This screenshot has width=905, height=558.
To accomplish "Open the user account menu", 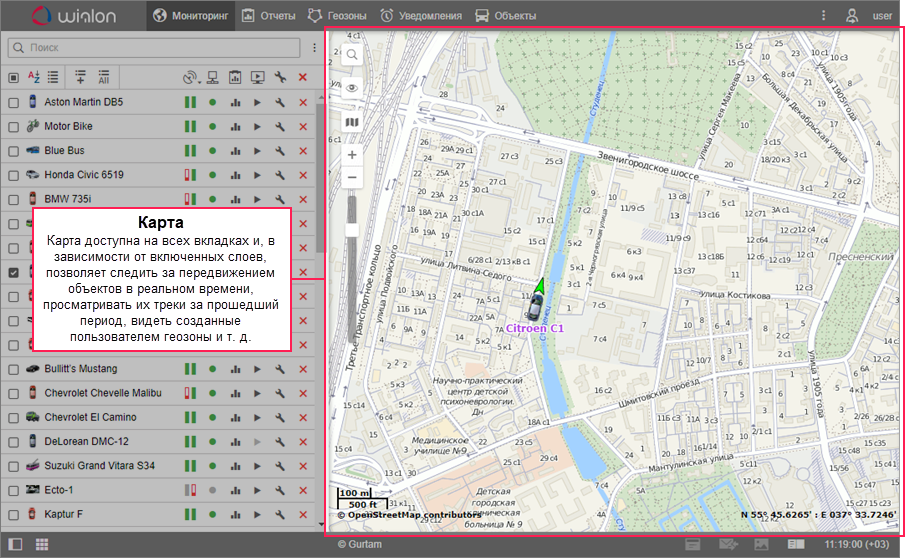I will pos(852,16).
